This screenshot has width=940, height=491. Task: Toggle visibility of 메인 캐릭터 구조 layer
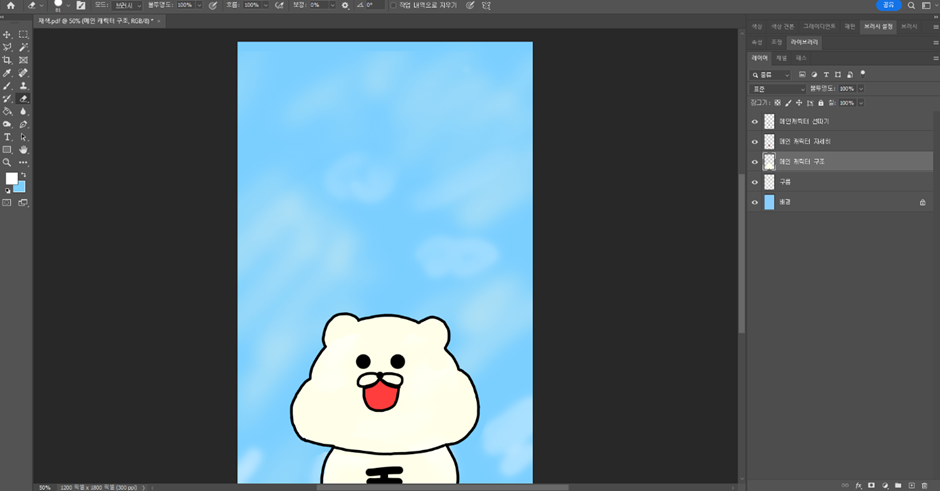coord(755,162)
